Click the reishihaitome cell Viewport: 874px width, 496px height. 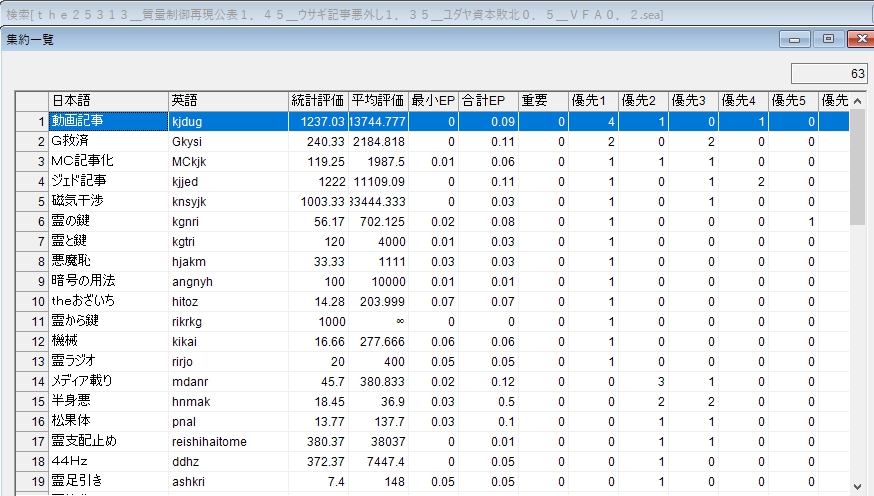pyautogui.click(x=228, y=441)
